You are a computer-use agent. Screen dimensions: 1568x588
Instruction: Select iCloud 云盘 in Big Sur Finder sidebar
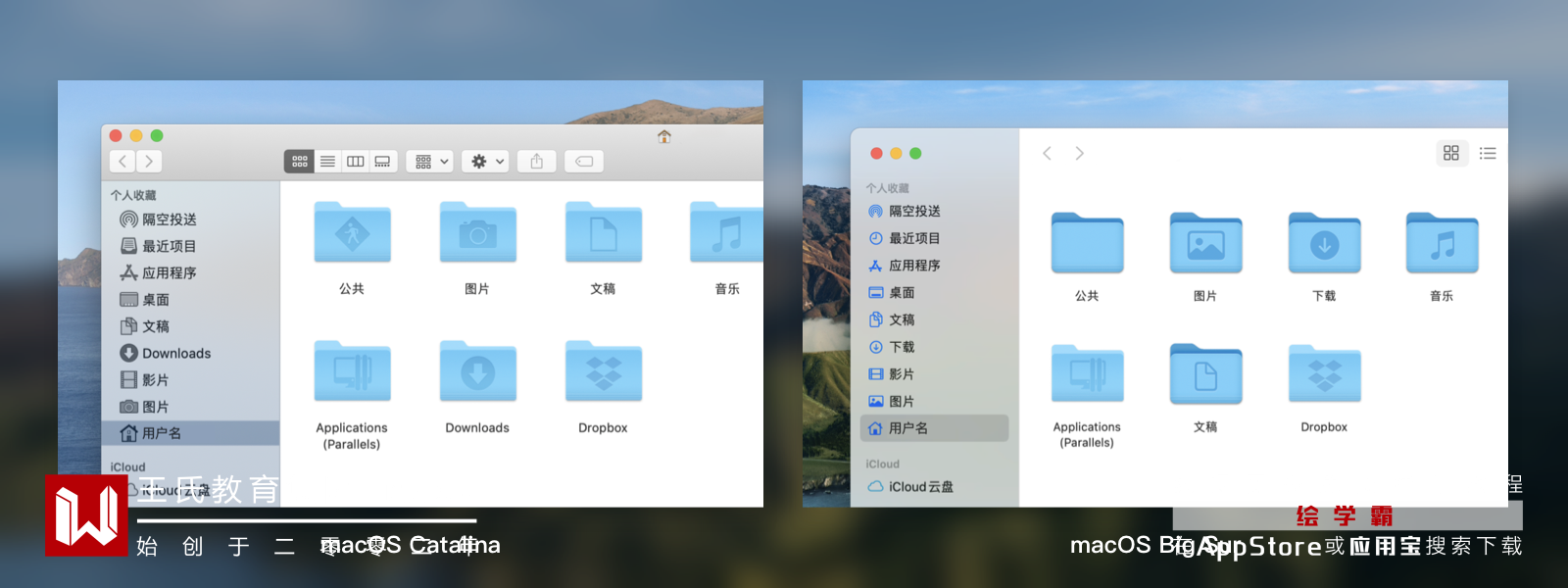point(910,486)
